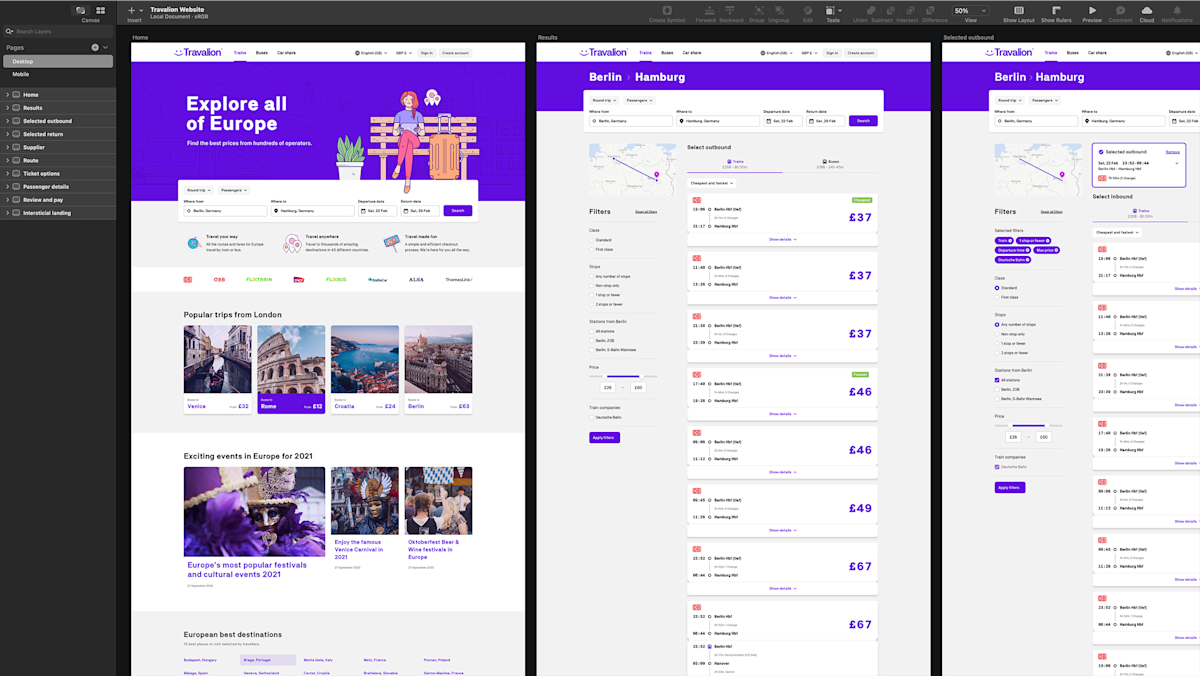Click the Rome trip card thumbnail

pyautogui.click(x=291, y=360)
